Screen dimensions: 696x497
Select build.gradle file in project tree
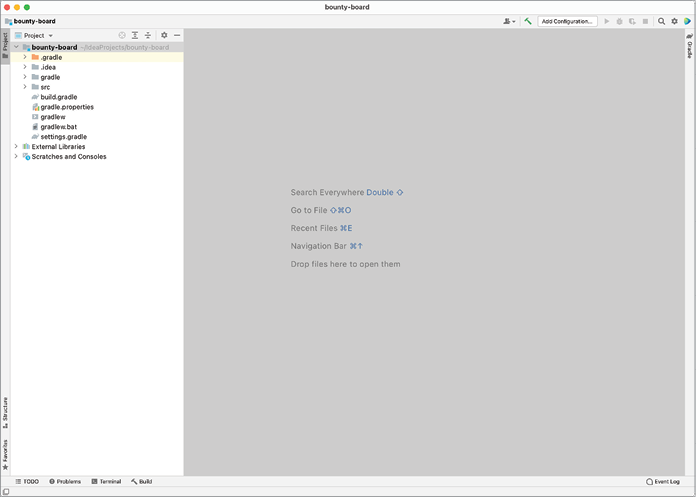click(x=59, y=97)
